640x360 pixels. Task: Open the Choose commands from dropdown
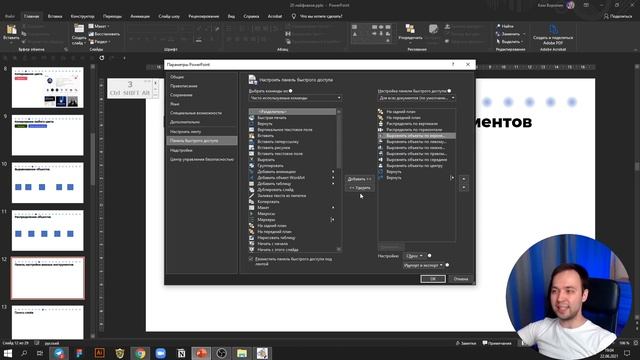295,98
